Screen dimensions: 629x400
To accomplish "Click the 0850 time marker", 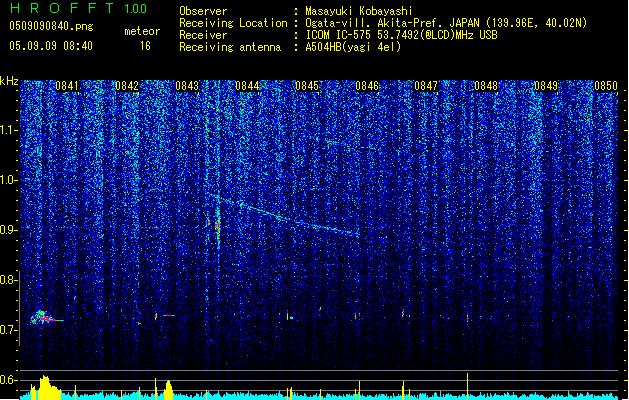I will (x=606, y=86).
